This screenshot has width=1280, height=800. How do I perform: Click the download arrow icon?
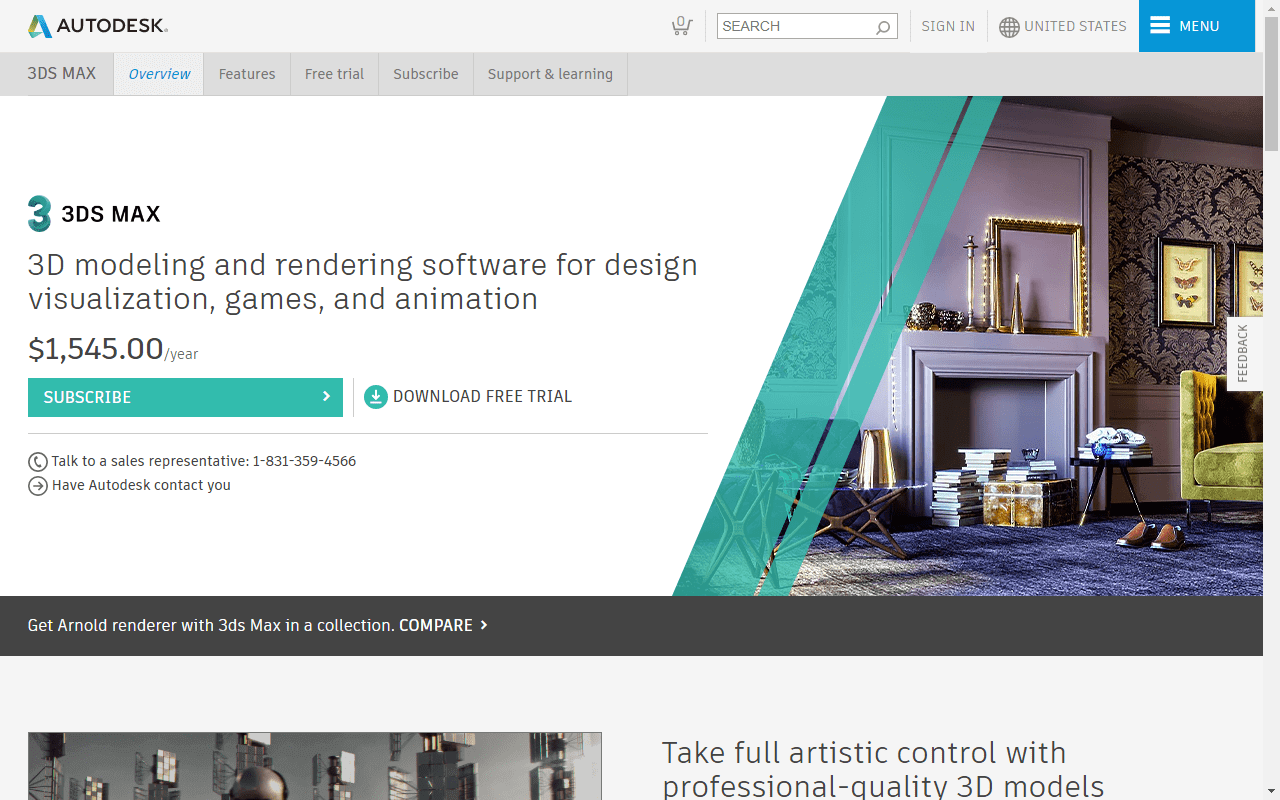(375, 397)
